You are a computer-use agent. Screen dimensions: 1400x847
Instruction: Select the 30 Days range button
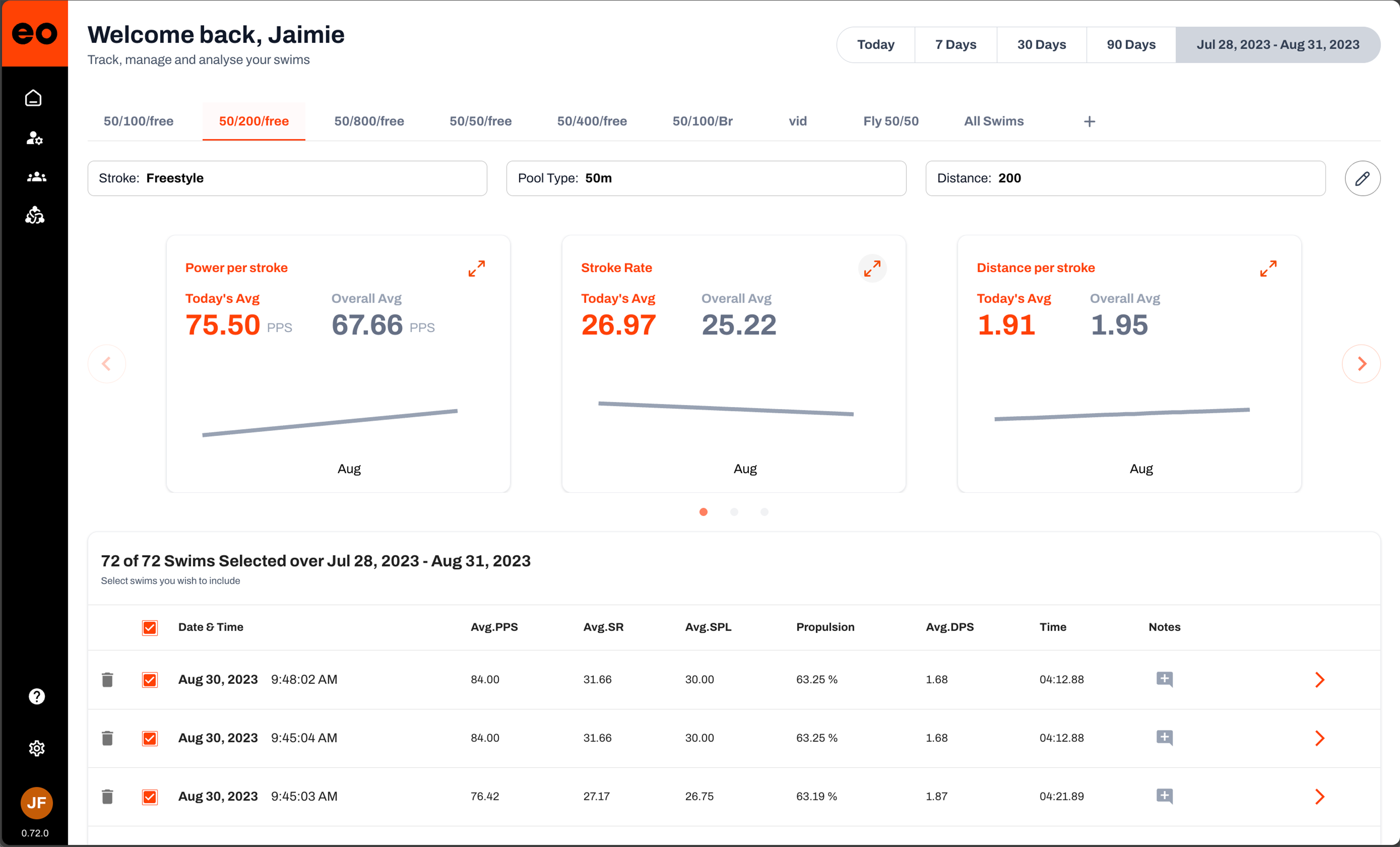(x=1041, y=44)
